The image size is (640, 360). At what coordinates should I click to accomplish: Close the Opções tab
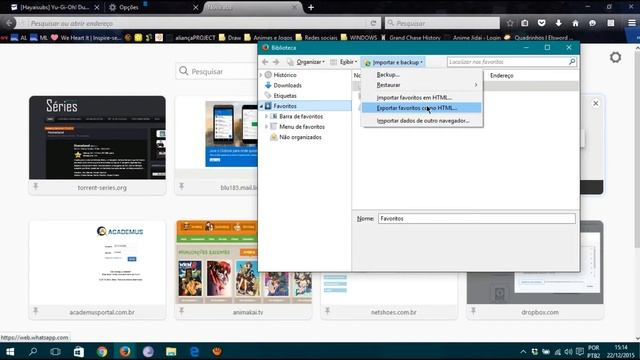pyautogui.click(x=195, y=7)
